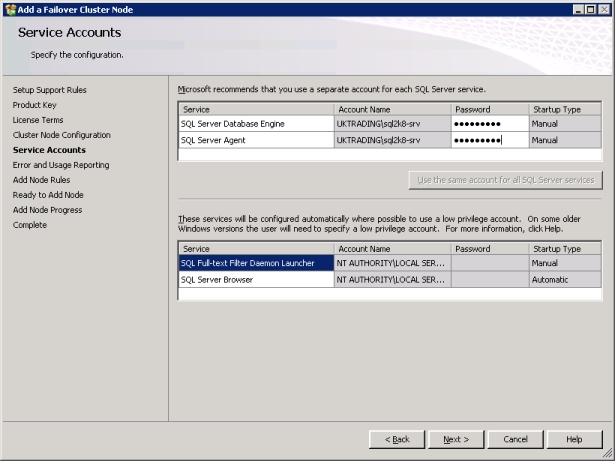This screenshot has height=461, width=615.
Task: Click SQL Server Browser account name cell
Action: tap(393, 280)
